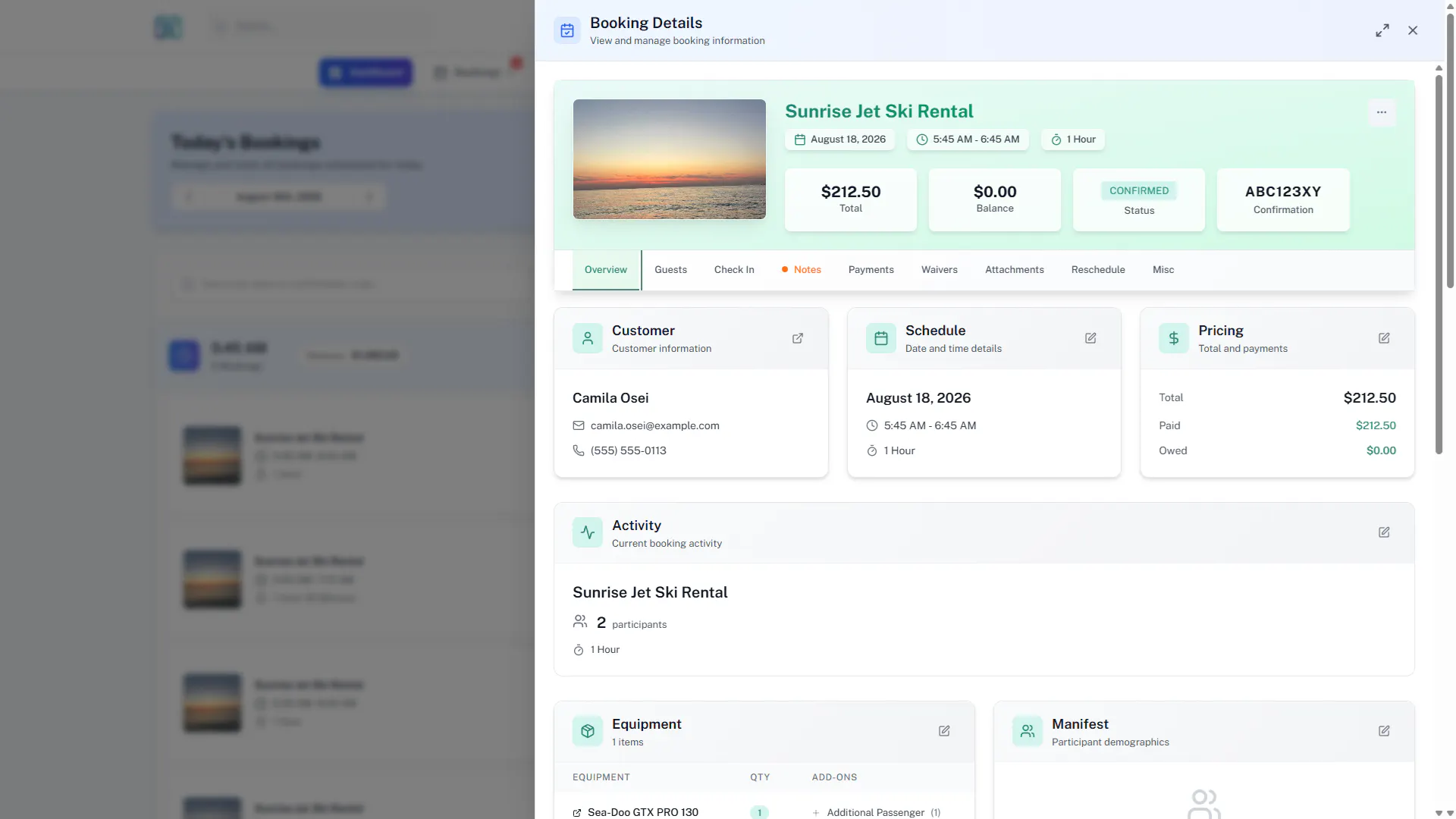Click the Schedule calendar icon
Image resolution: width=1456 pixels, height=819 pixels.
pyautogui.click(x=881, y=338)
